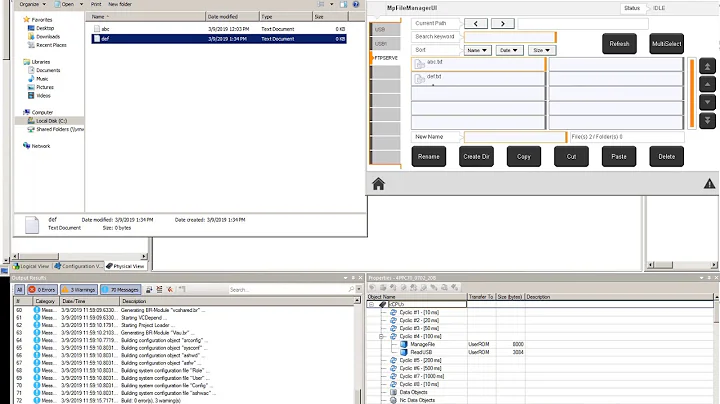The height and width of the screenshot is (404, 720).
Task: Switch to Configuration View tab
Action: click(78, 266)
